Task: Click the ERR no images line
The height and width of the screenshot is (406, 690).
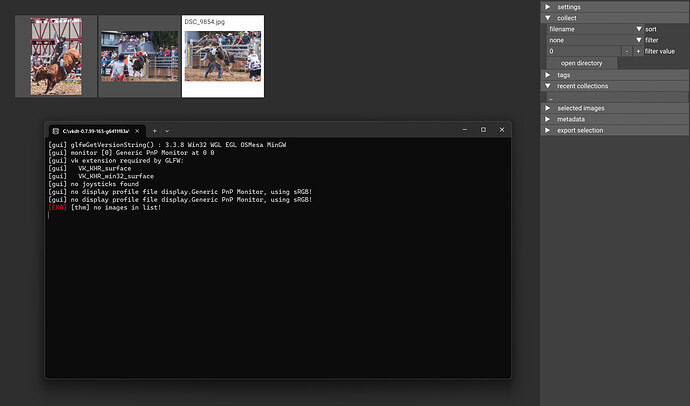Action: [105, 208]
